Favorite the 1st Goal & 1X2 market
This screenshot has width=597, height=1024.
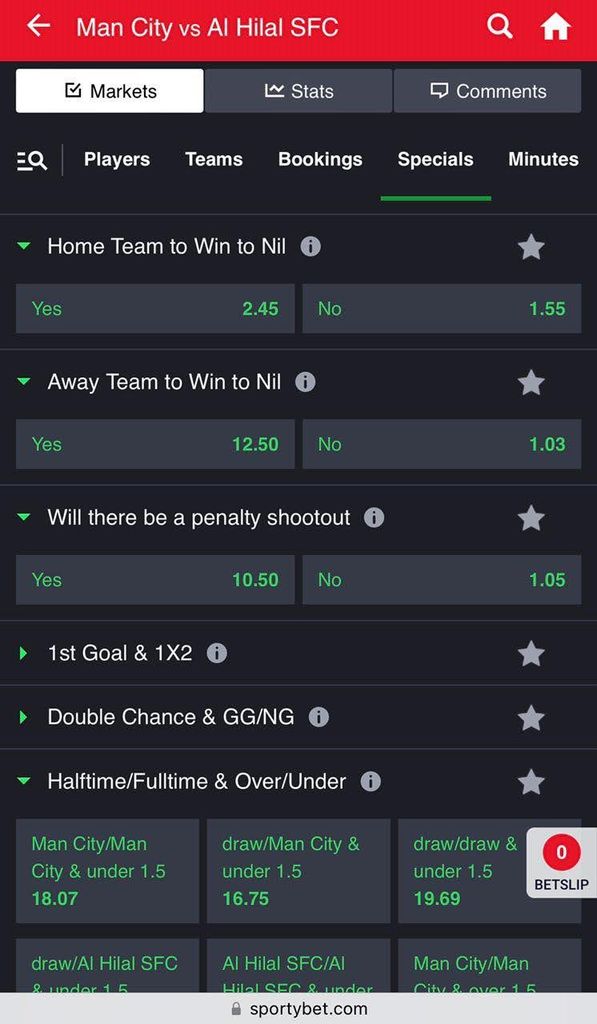point(531,654)
